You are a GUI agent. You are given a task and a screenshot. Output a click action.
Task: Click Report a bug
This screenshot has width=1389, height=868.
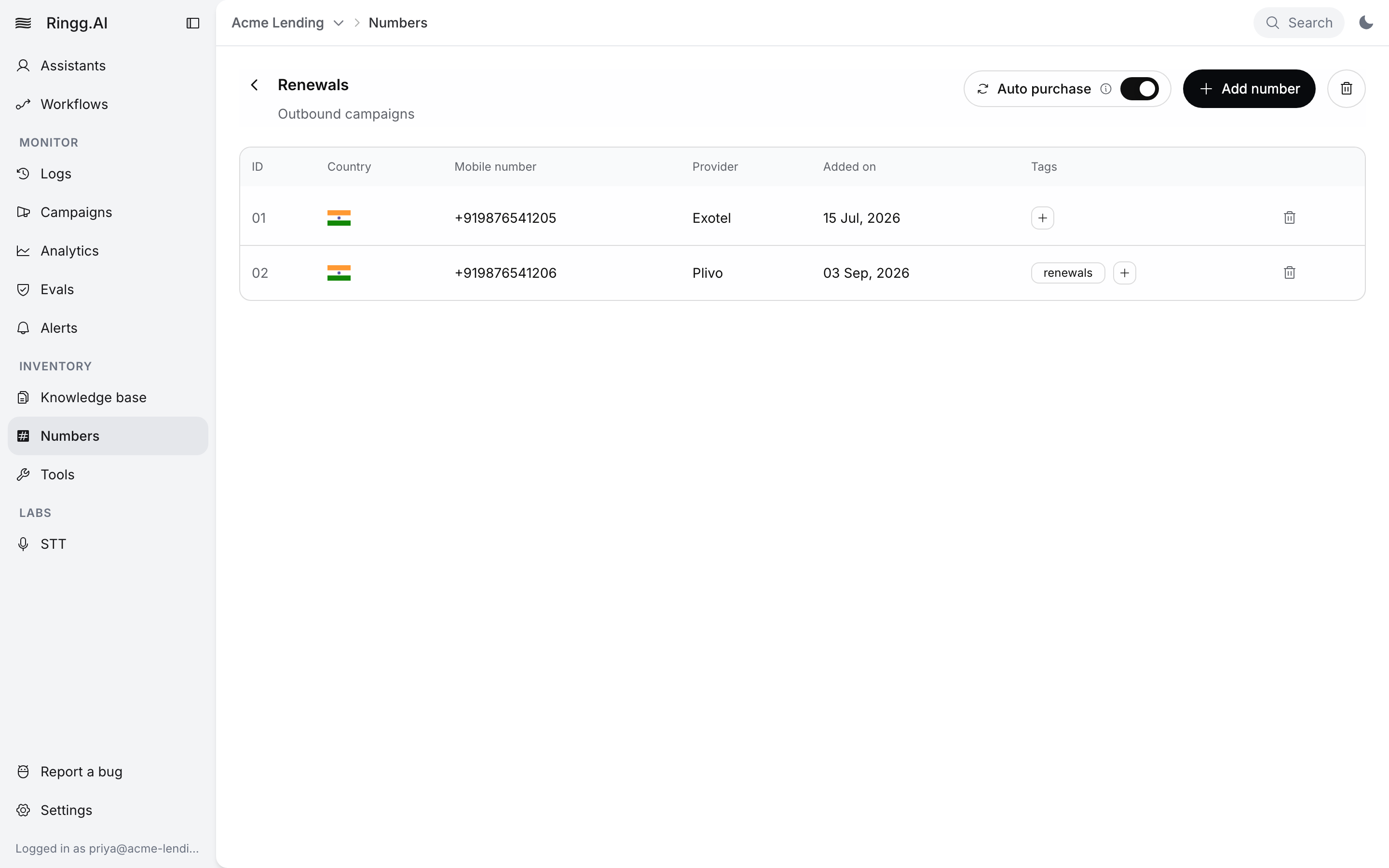tap(108, 772)
